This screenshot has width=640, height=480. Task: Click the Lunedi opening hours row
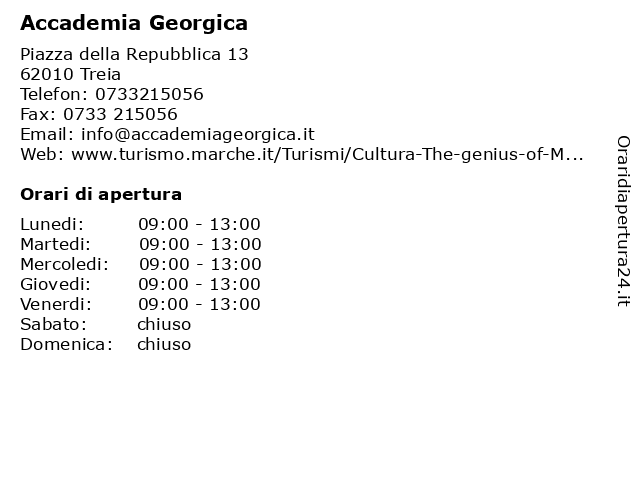[x=140, y=224]
